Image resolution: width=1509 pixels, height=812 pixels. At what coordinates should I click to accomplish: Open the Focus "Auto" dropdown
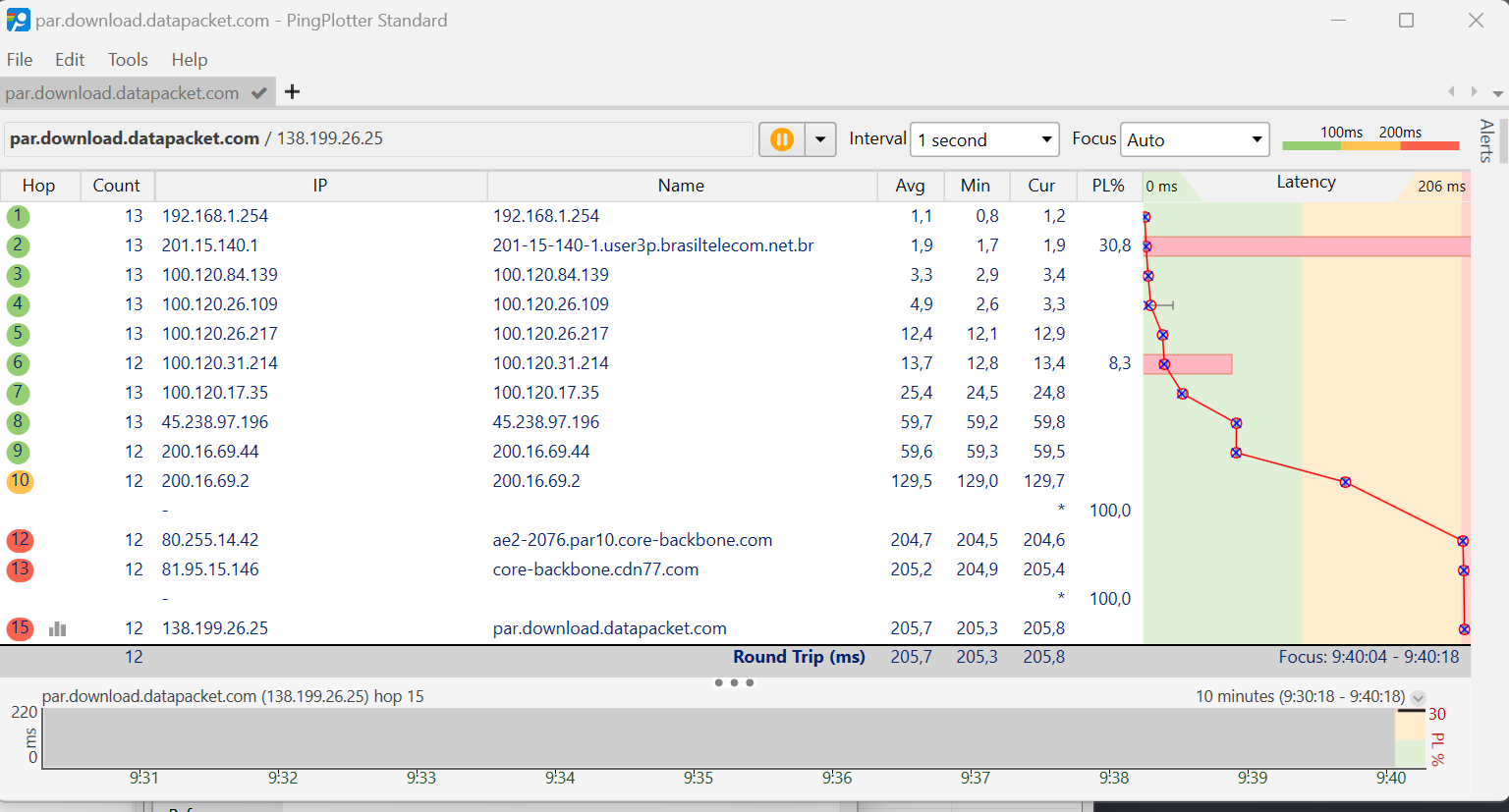(x=1195, y=139)
